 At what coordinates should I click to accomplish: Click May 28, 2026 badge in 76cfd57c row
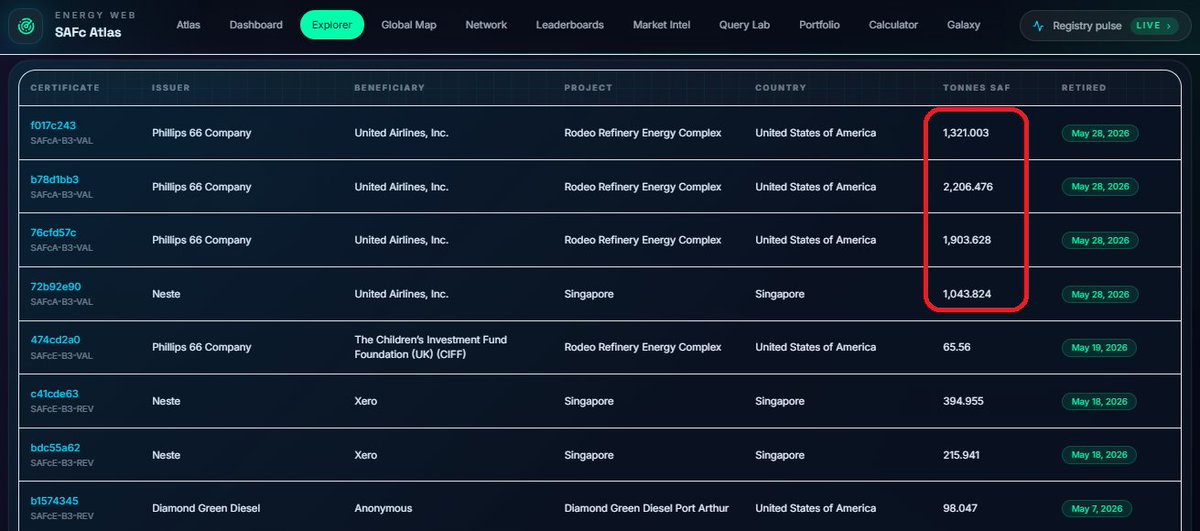tap(1100, 240)
